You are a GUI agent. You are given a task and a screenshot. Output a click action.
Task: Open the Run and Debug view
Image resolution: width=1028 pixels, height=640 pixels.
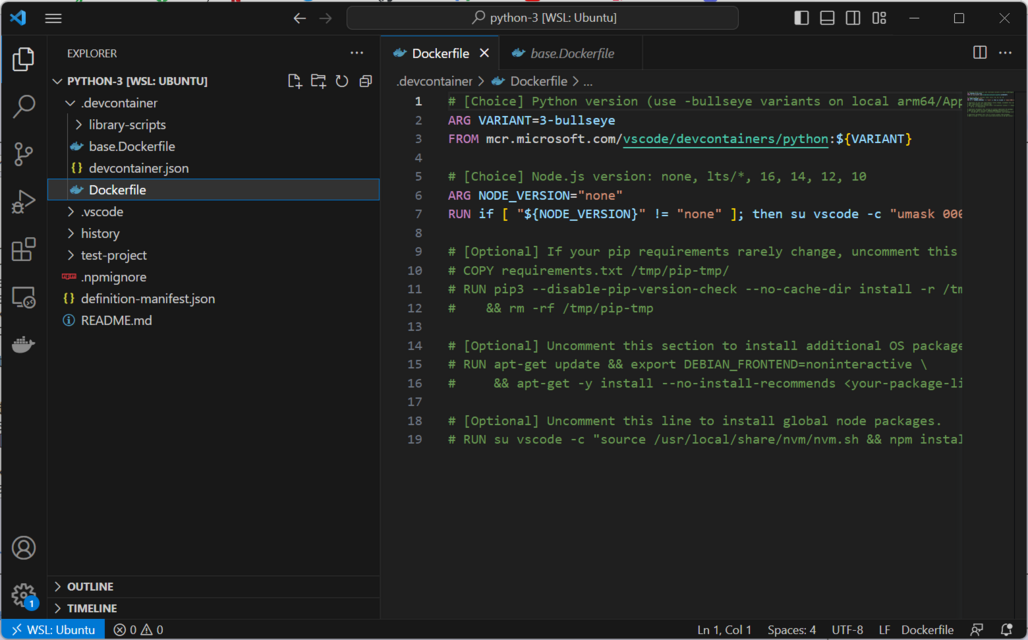[24, 202]
